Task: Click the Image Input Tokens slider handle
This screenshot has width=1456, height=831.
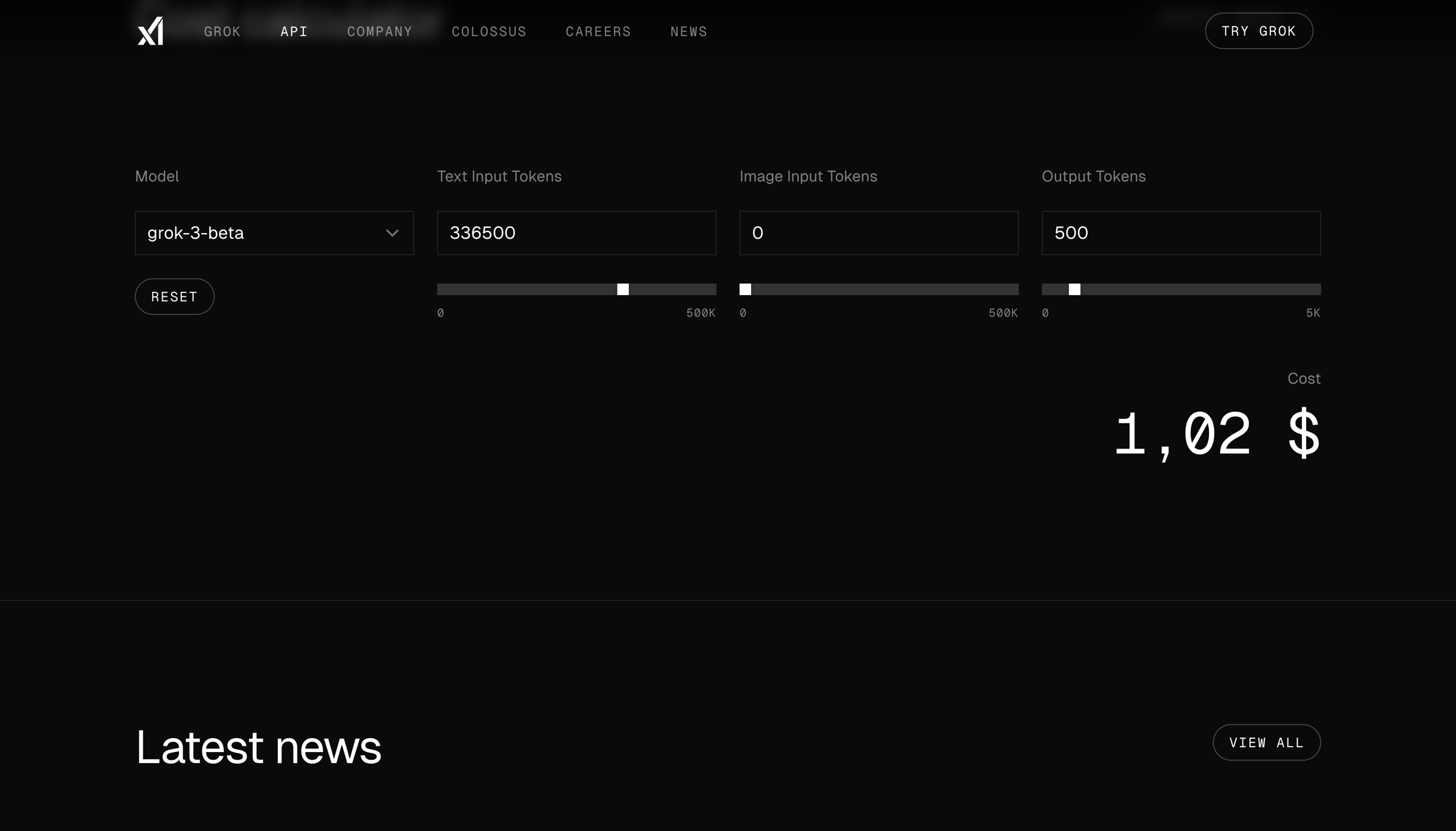Action: click(746, 290)
